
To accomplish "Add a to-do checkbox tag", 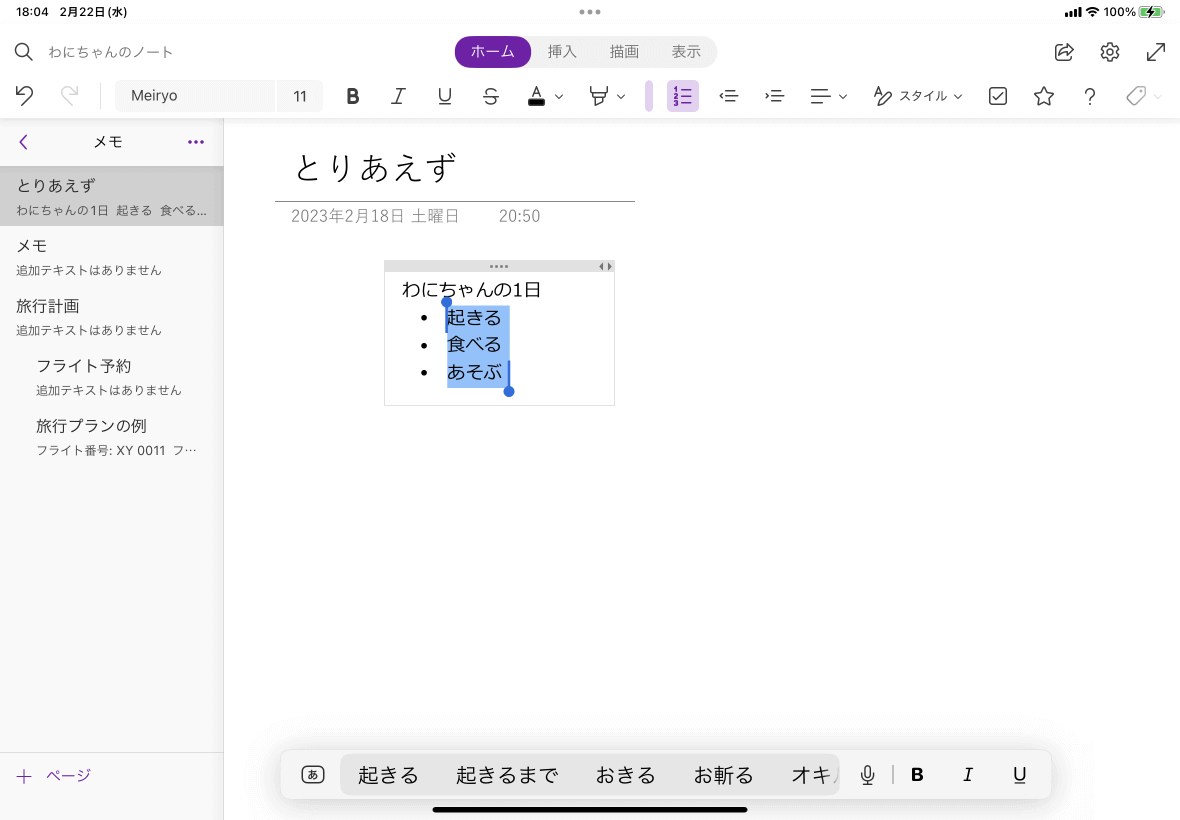I will (x=998, y=96).
